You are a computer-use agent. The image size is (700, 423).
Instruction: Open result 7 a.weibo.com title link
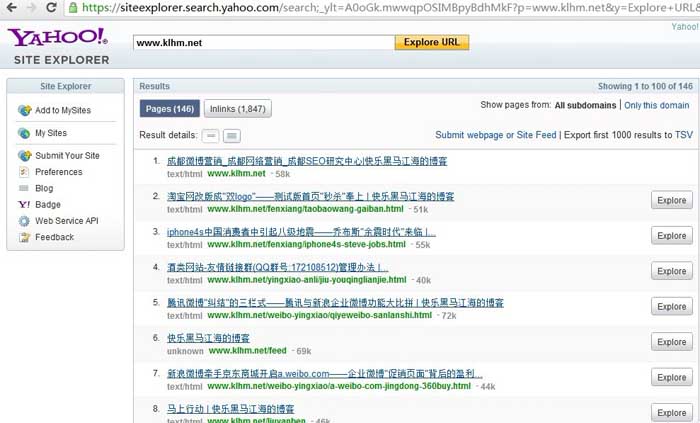coord(325,373)
